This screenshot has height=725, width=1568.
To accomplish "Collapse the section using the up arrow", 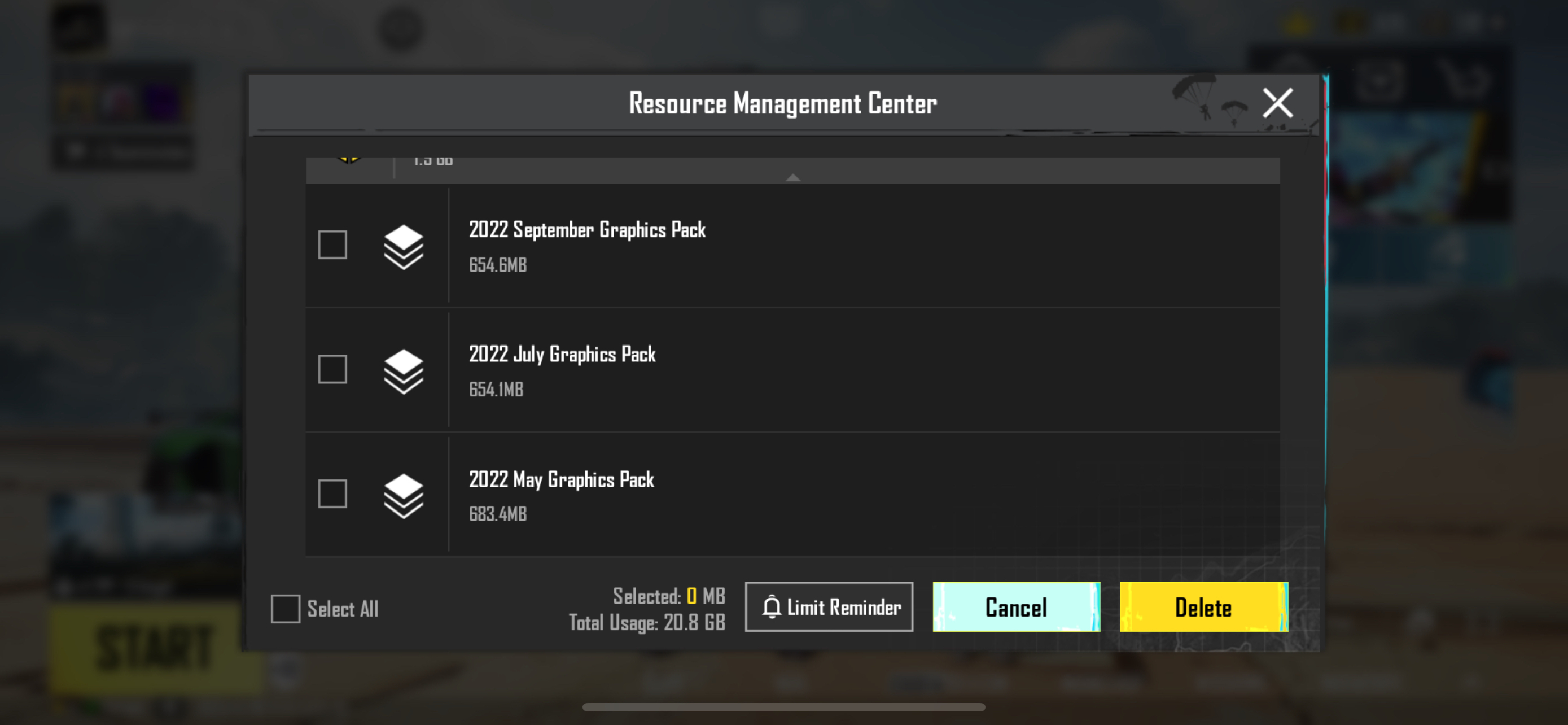I will [792, 177].
